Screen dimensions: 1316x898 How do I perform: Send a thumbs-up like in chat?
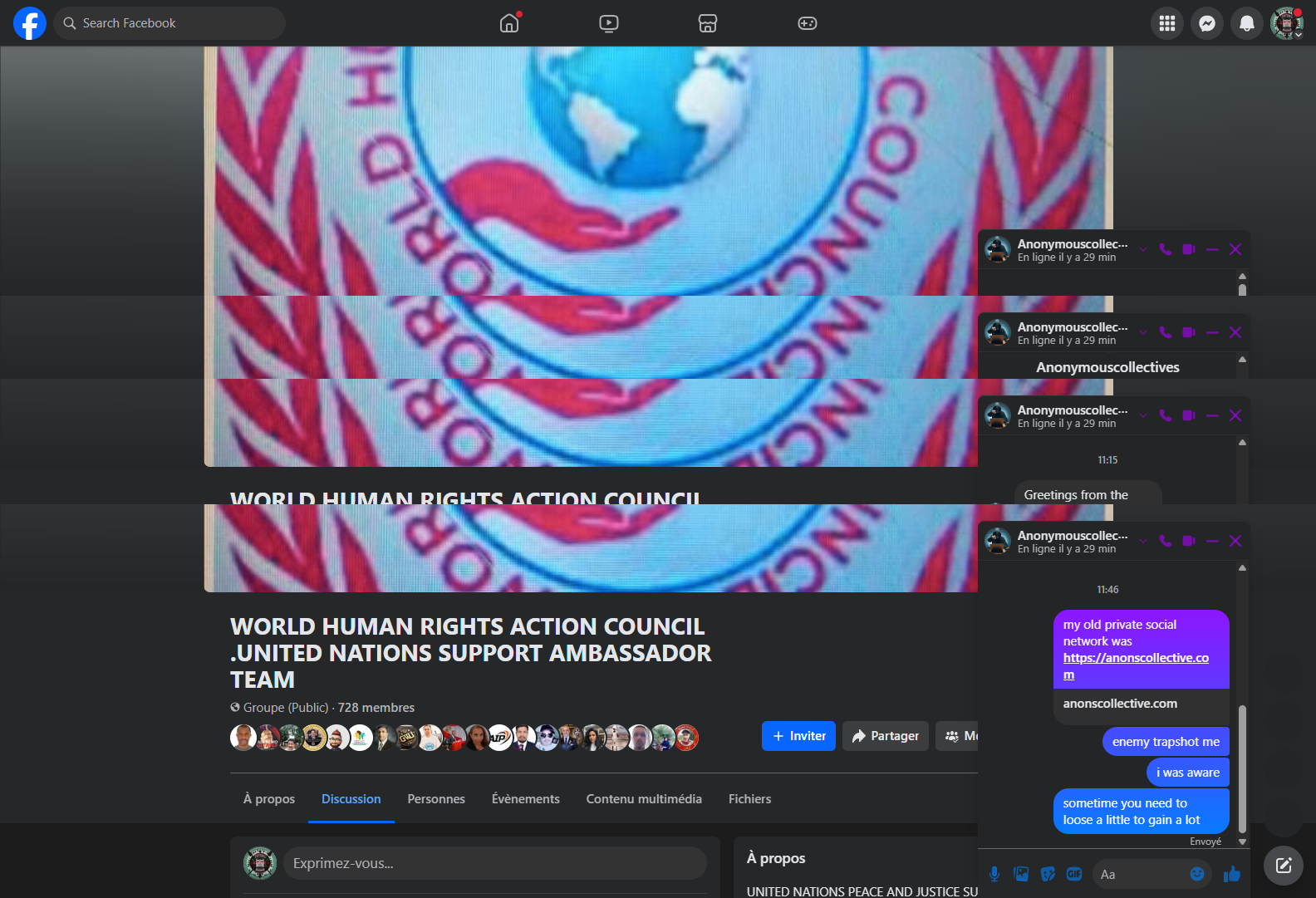coord(1232,874)
